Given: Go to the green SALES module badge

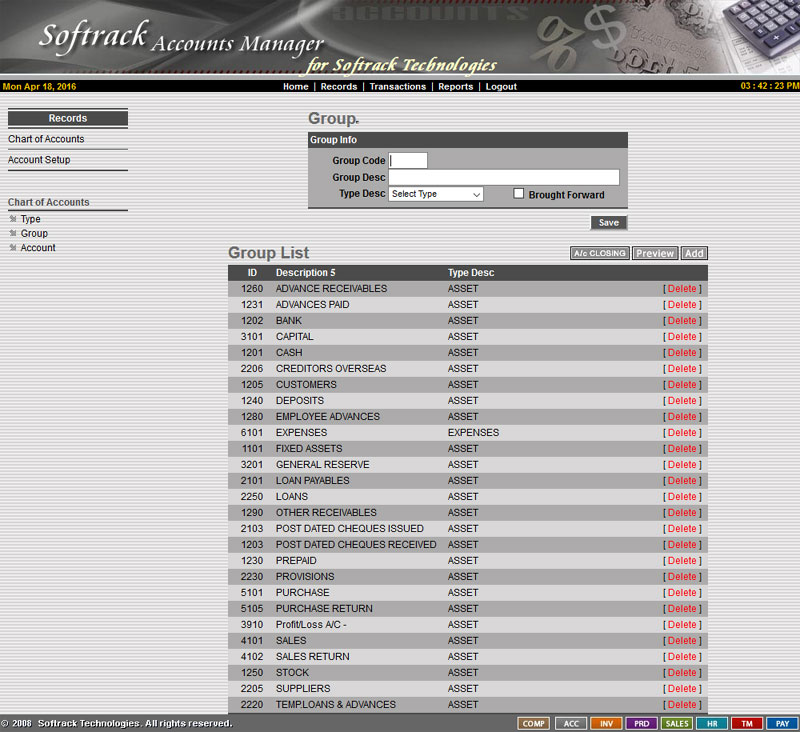Looking at the screenshot, I should [677, 723].
